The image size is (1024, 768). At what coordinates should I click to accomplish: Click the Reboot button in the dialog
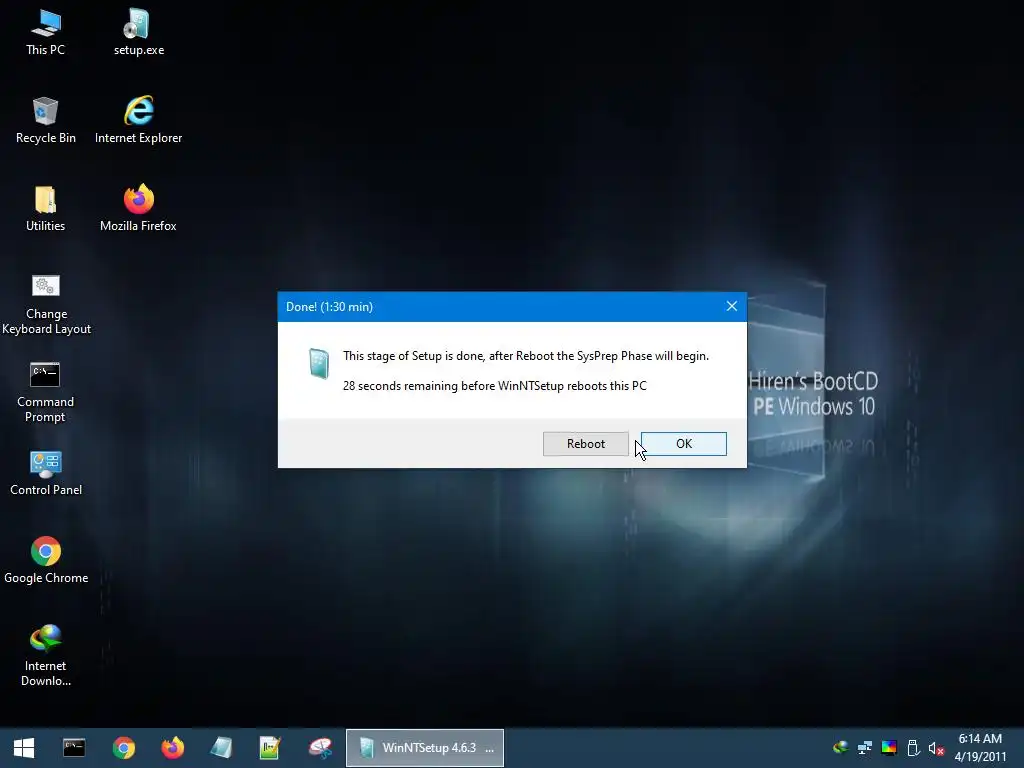[x=585, y=444]
